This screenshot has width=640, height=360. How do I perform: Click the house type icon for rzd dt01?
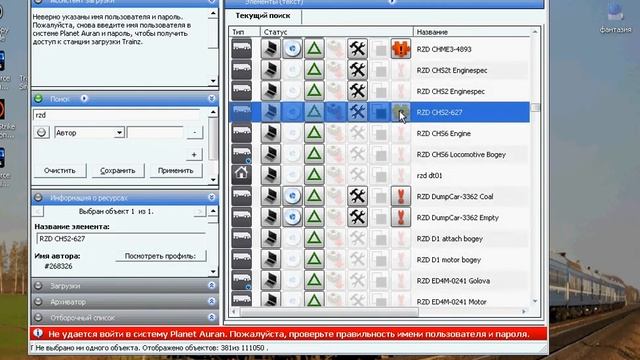242,175
